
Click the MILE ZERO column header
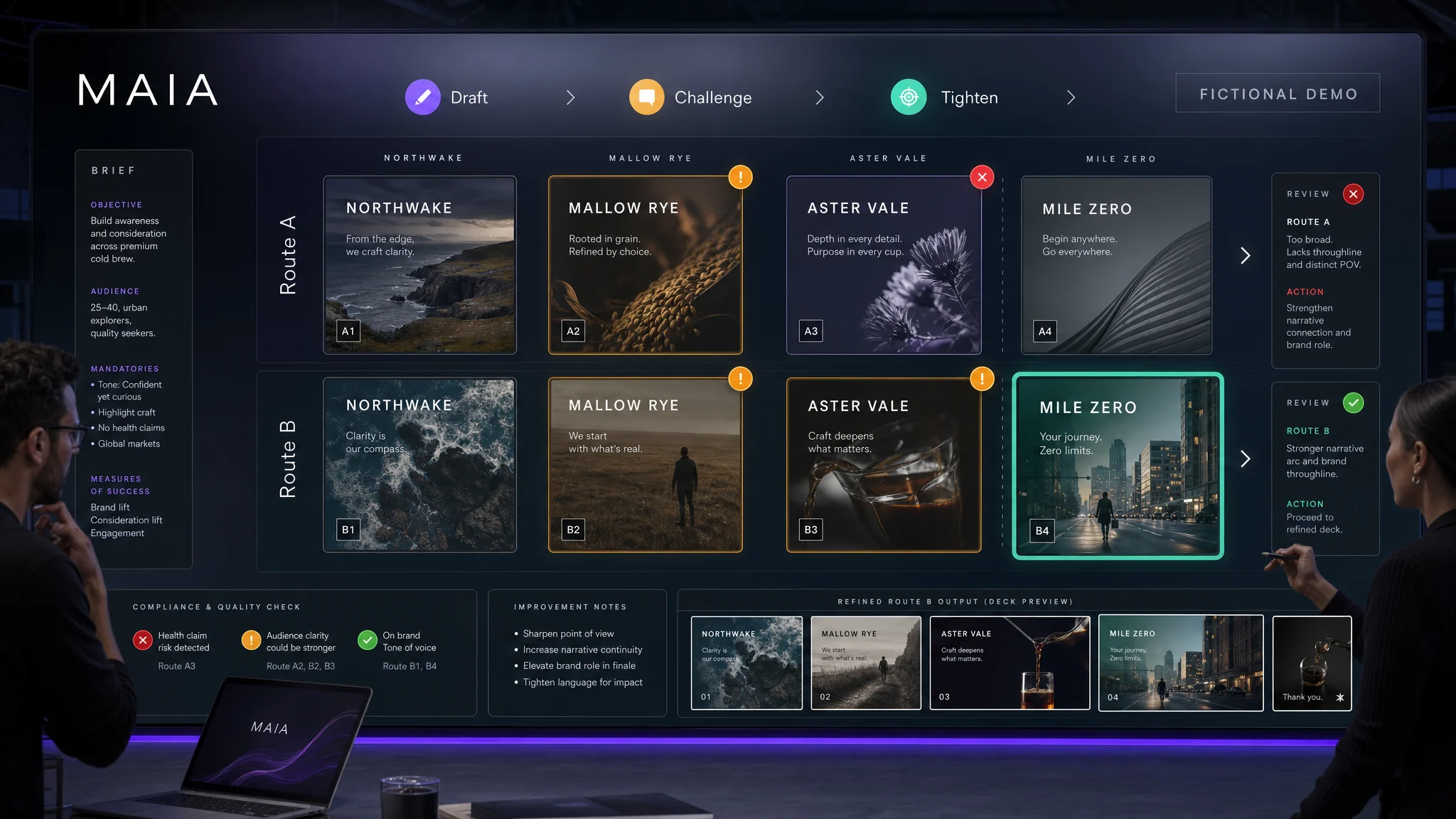click(1121, 159)
